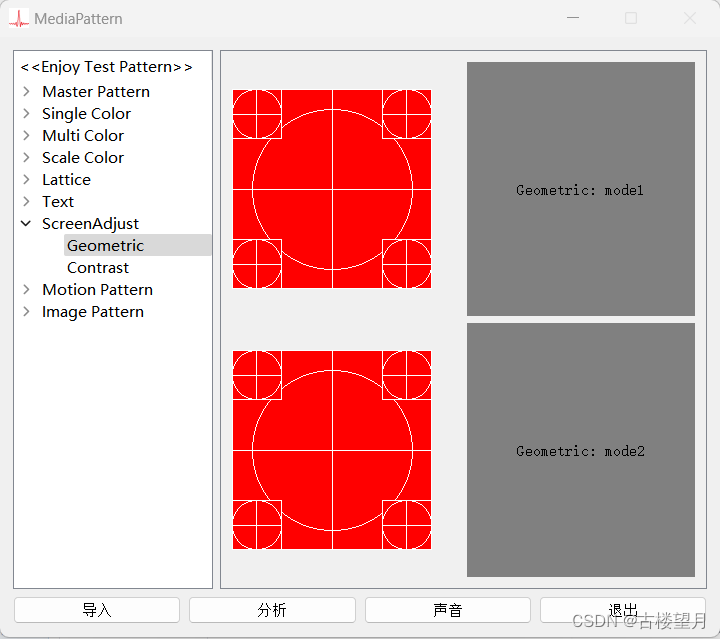Expand the Motion Pattern tree node
The height and width of the screenshot is (639, 720).
click(27, 290)
